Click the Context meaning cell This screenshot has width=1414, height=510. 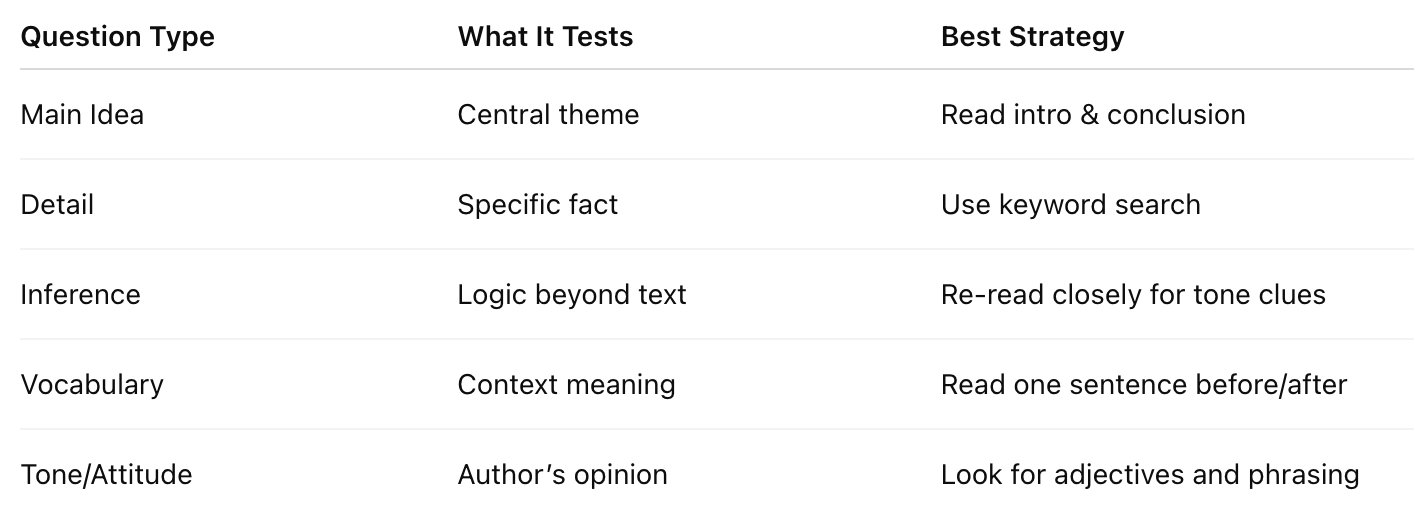pyautogui.click(x=566, y=385)
